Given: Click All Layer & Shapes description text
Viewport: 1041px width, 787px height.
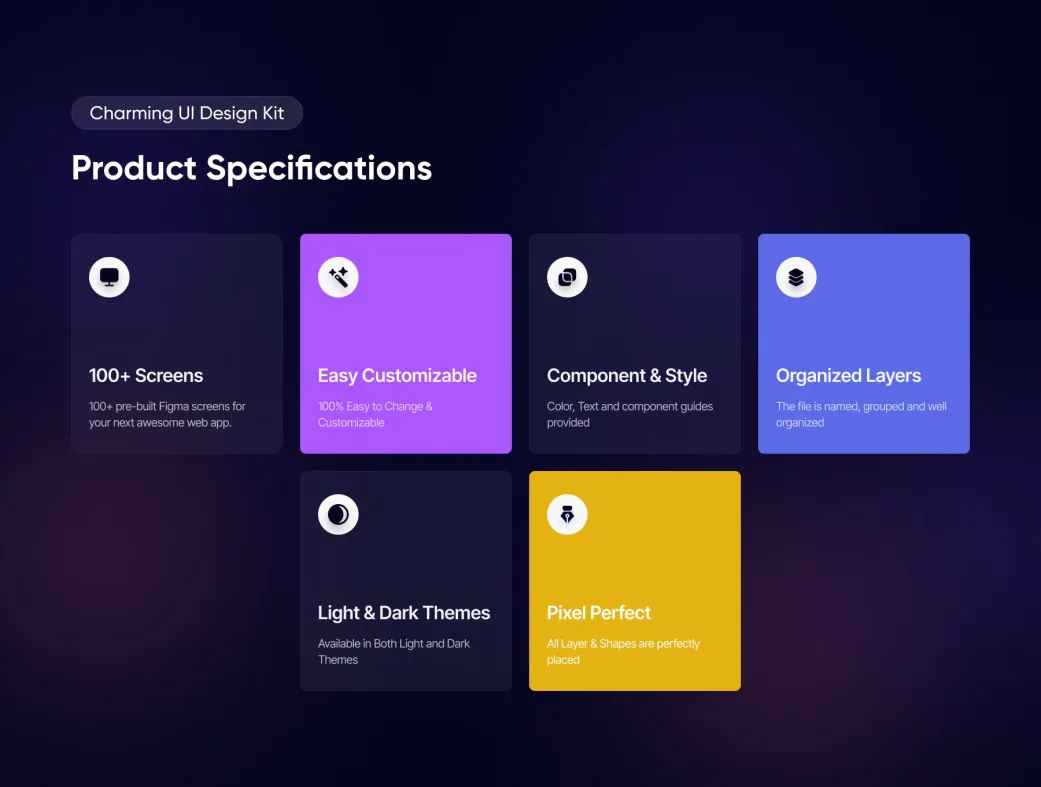Looking at the screenshot, I should (623, 652).
